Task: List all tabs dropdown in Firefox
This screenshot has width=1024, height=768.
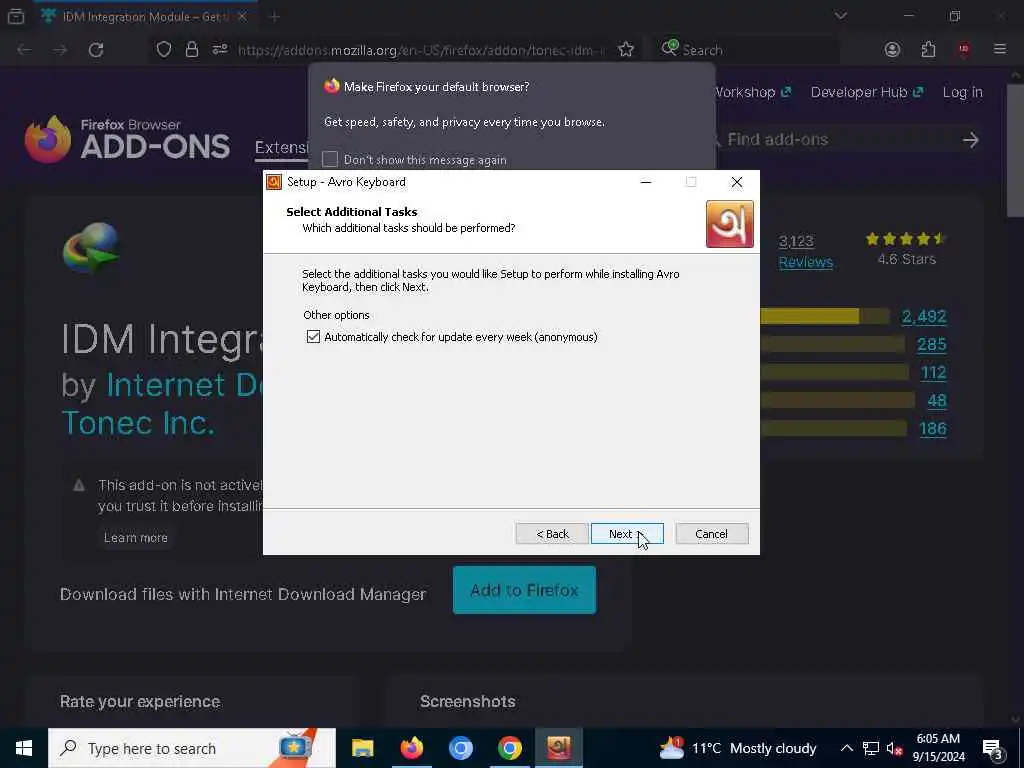Action: tap(840, 16)
